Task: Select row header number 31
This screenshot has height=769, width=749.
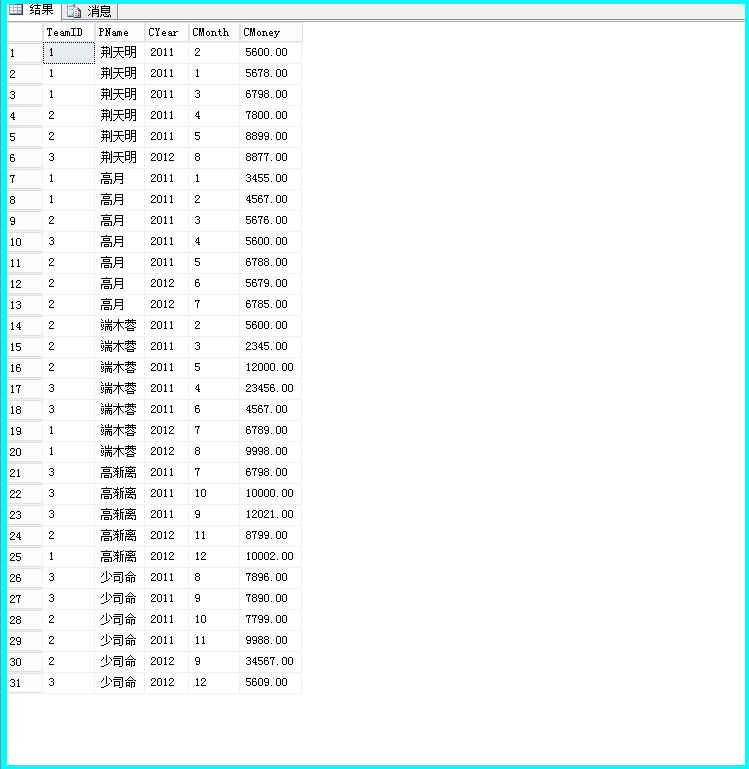Action: [x=25, y=683]
